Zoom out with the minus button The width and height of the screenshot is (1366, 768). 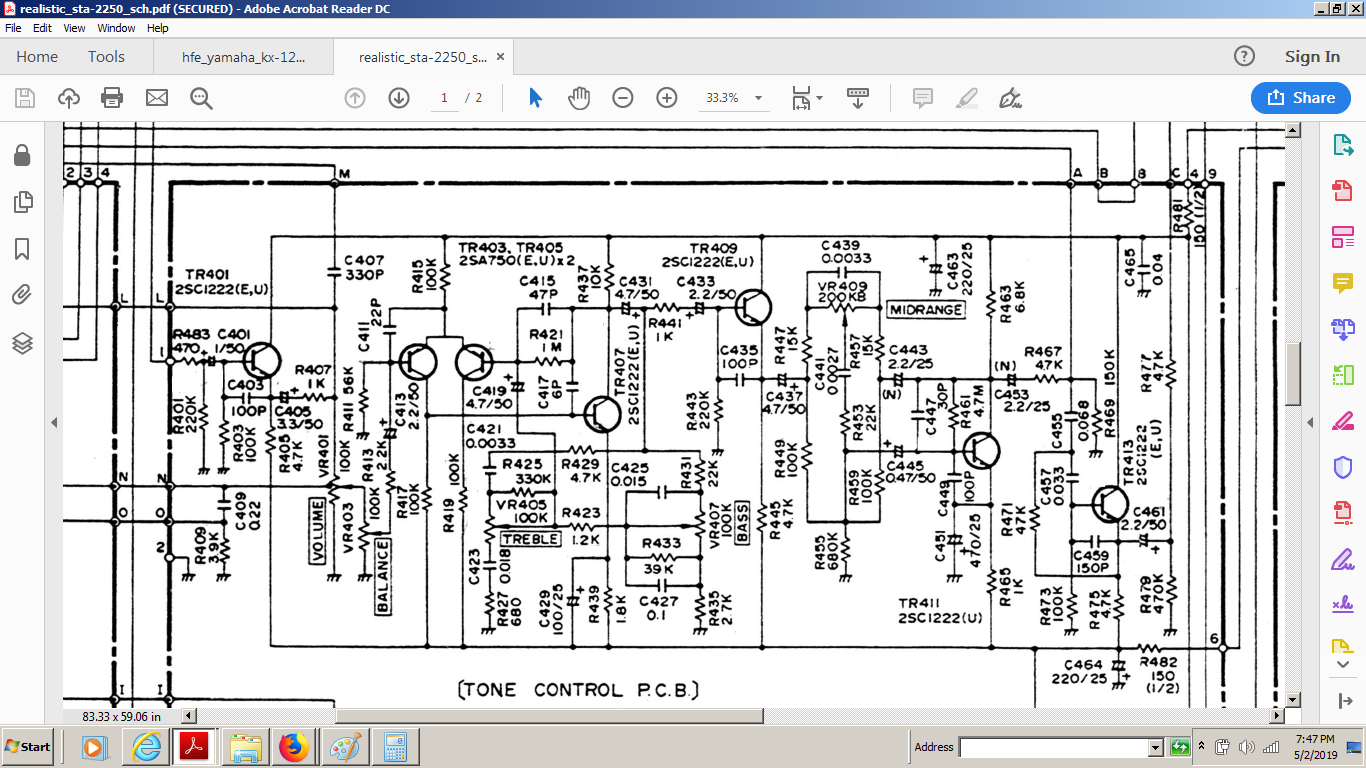[x=623, y=98]
